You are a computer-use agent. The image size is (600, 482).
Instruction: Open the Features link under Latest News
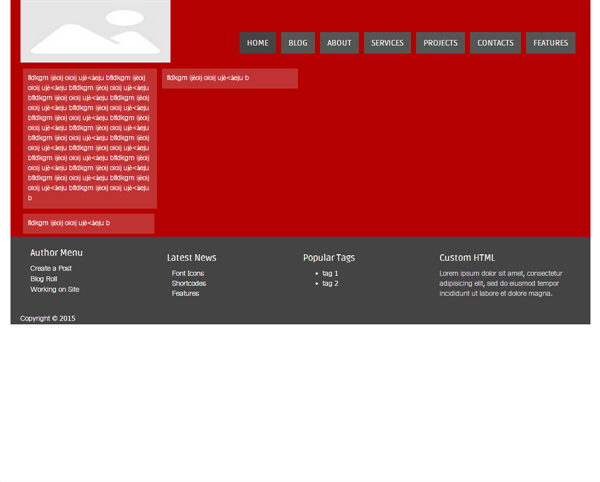click(x=186, y=293)
